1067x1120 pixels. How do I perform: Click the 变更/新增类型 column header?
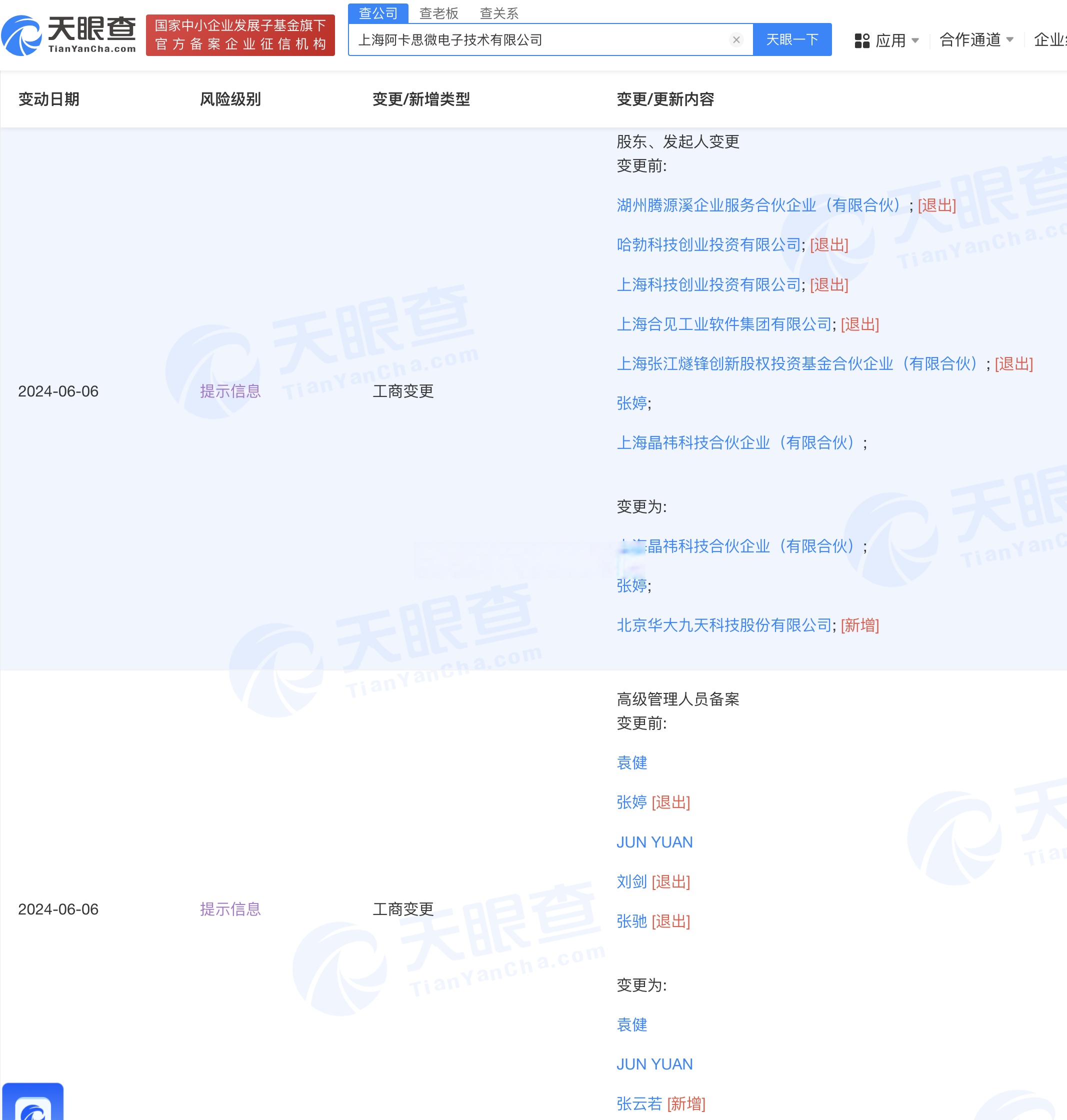[x=421, y=99]
